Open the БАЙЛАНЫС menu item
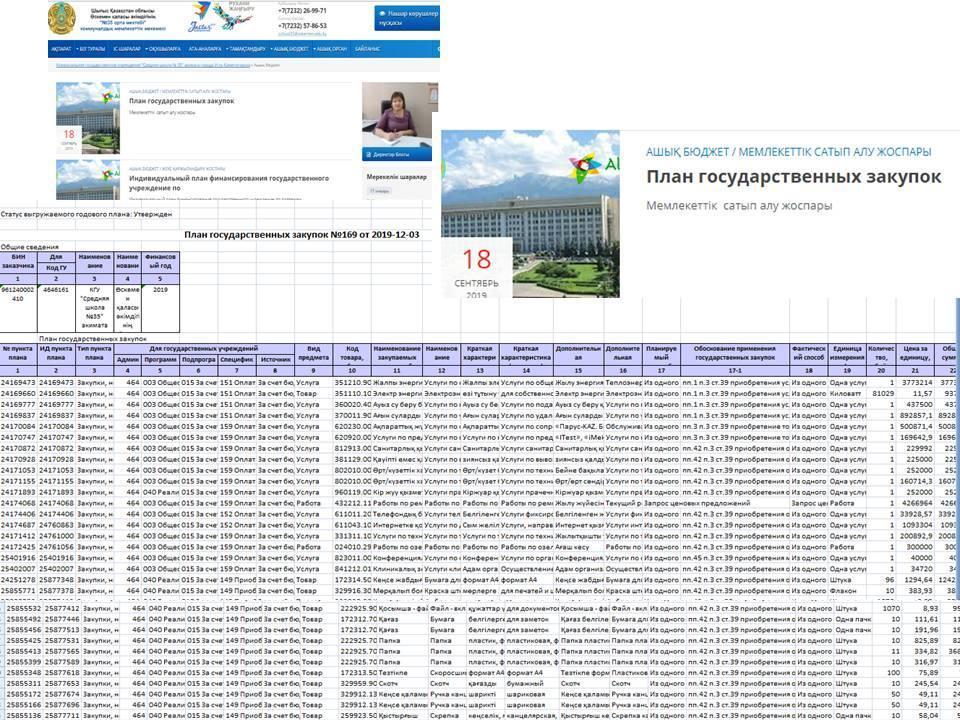 (367, 49)
